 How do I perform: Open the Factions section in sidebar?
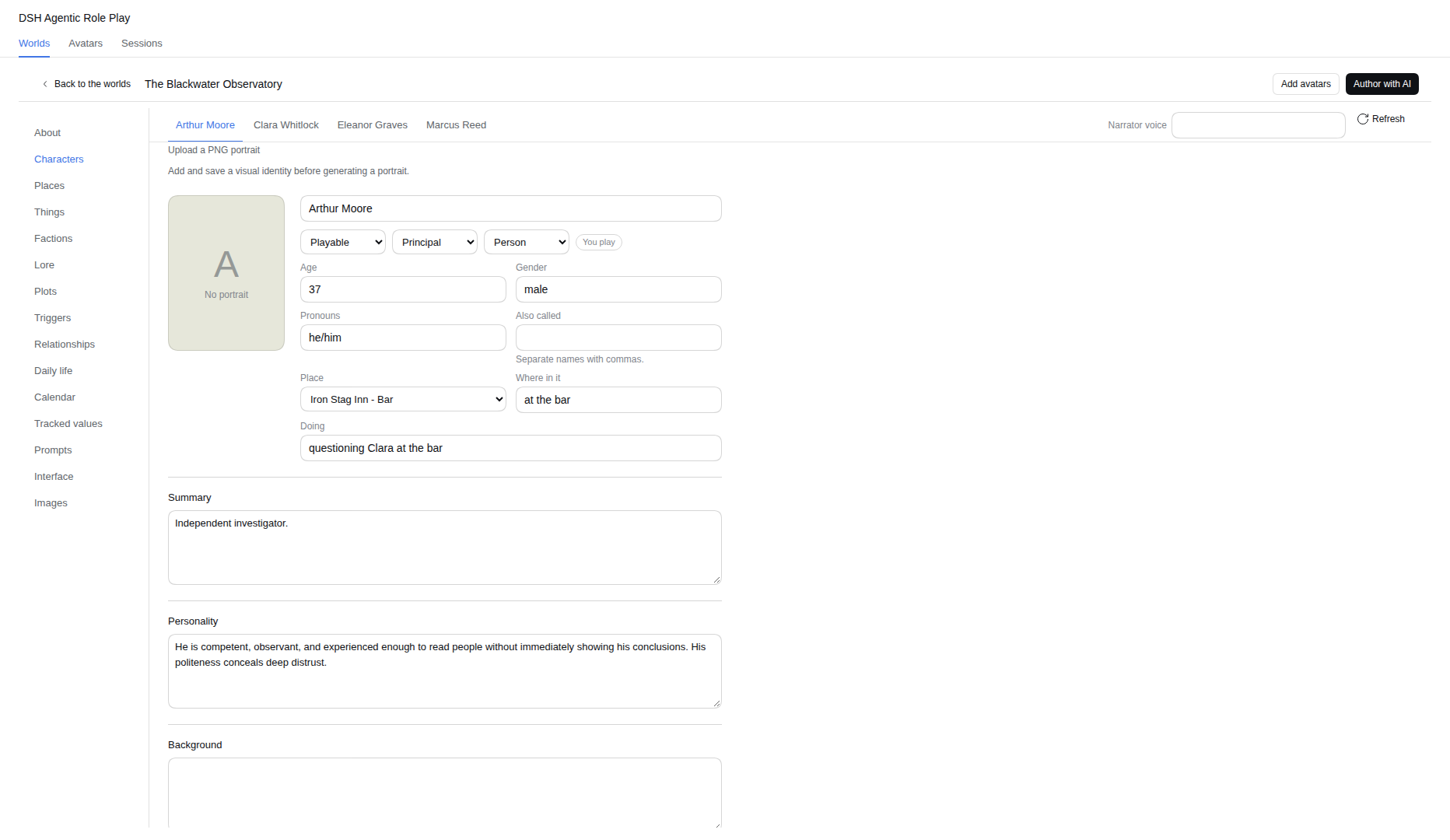coord(53,239)
